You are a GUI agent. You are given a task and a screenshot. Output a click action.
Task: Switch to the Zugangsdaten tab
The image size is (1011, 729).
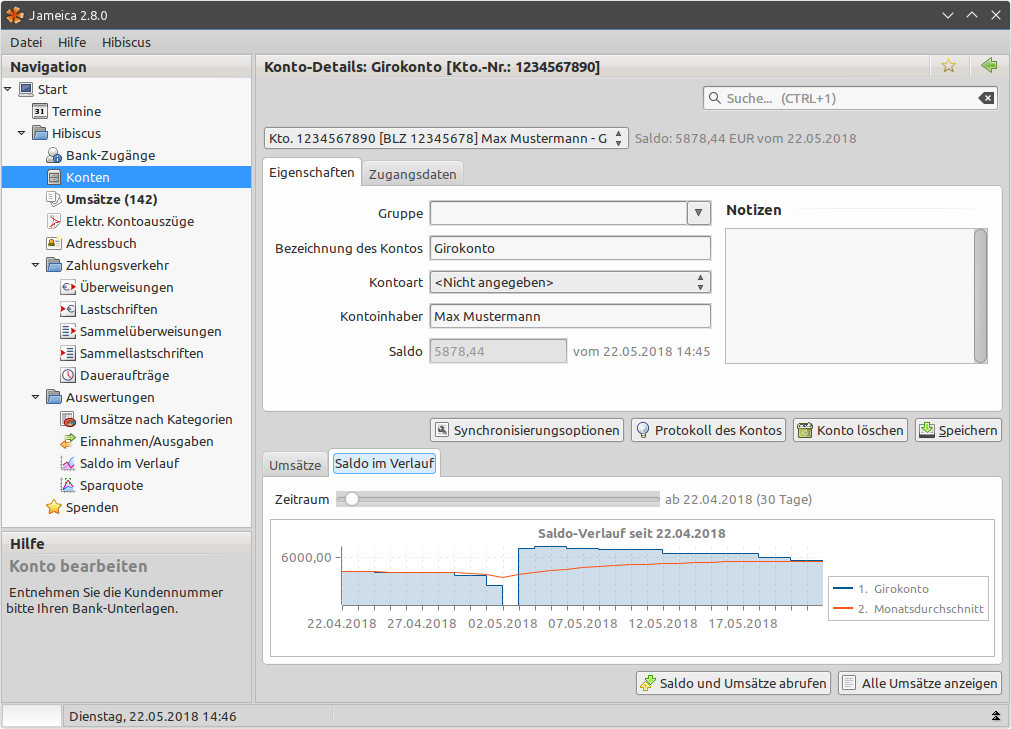tap(413, 174)
